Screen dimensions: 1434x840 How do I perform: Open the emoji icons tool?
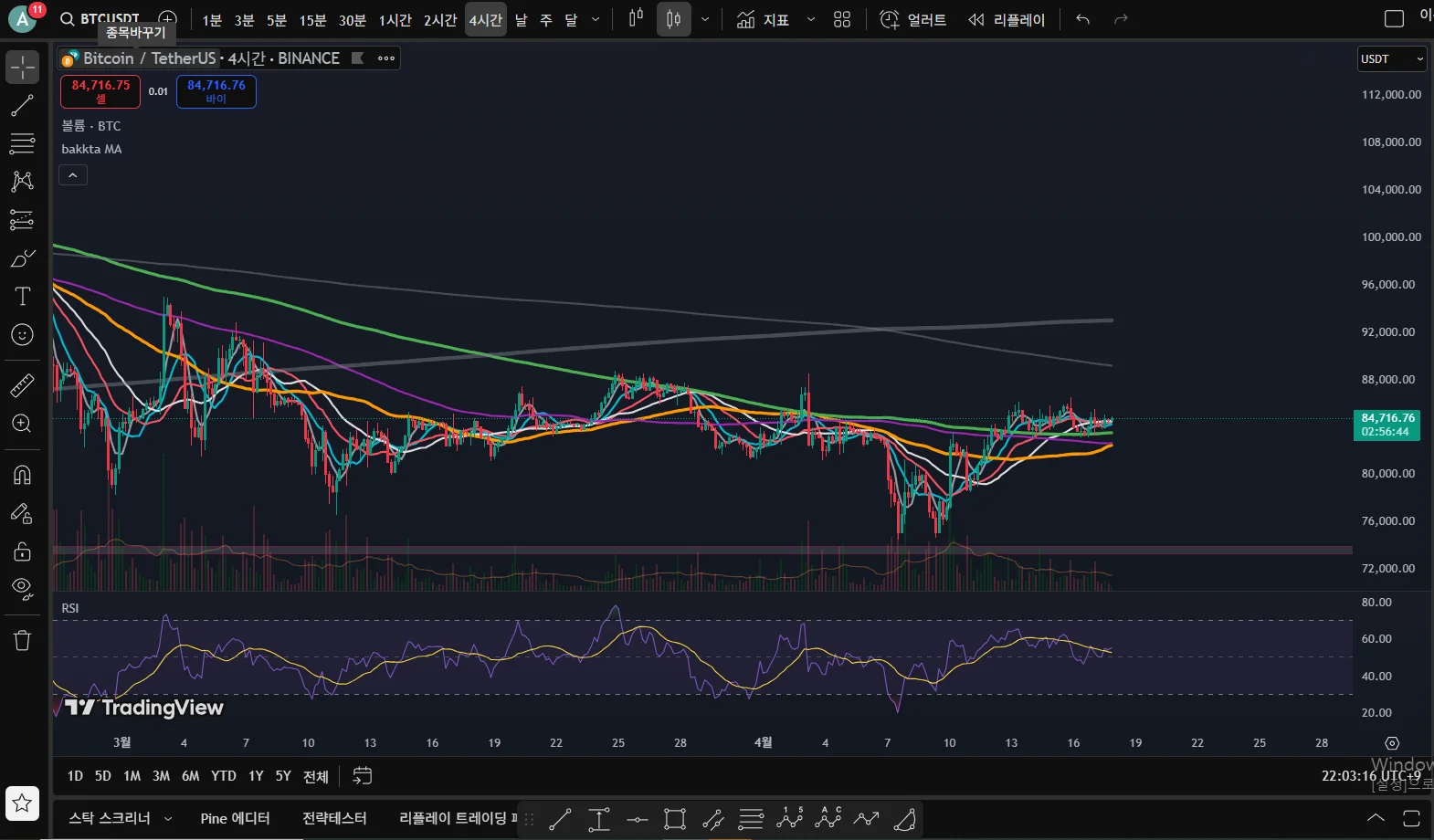[22, 335]
